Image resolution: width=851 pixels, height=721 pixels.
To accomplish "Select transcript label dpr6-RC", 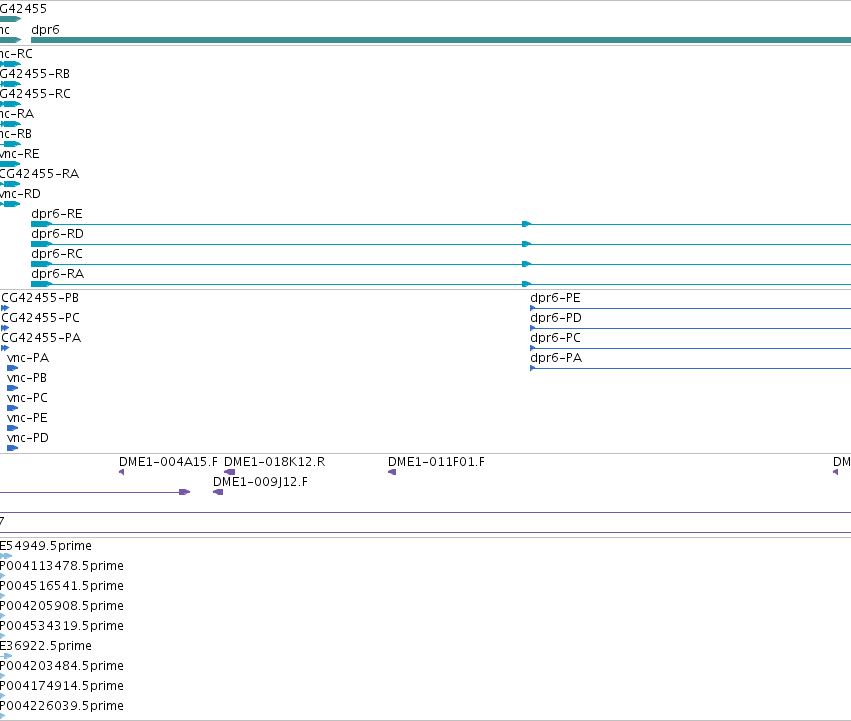I will 57,254.
